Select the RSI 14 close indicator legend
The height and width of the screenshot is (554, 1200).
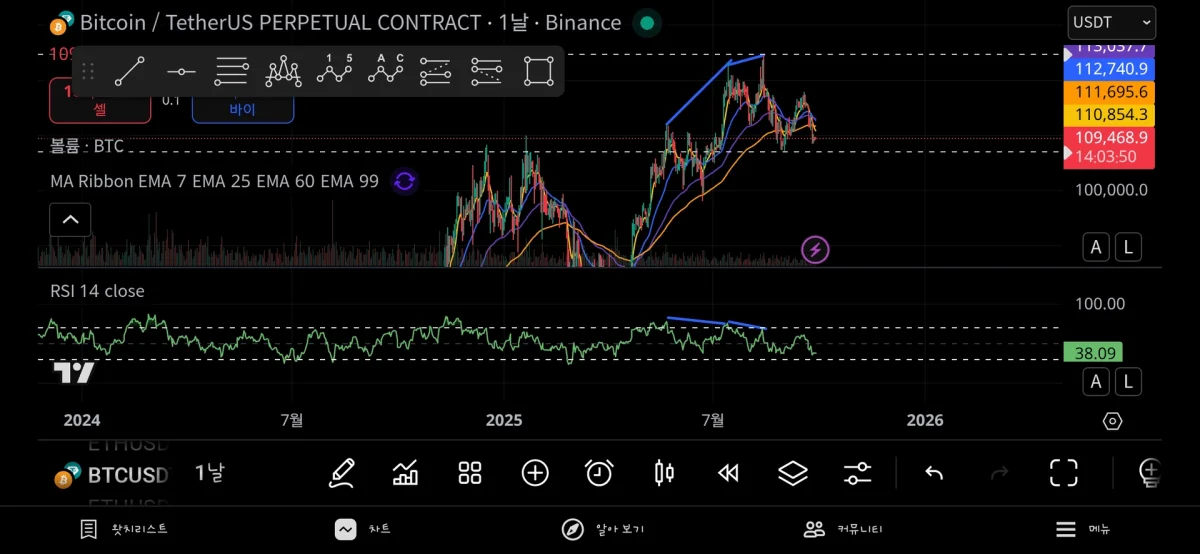pos(97,291)
